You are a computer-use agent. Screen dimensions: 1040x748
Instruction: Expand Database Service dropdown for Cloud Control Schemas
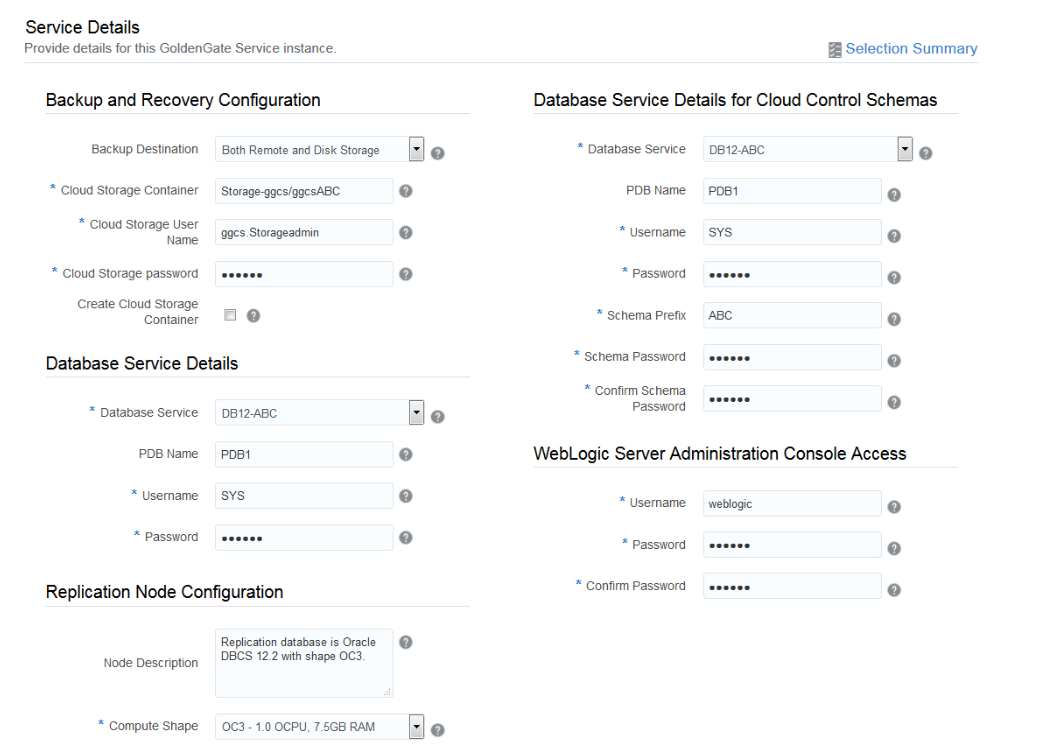pyautogui.click(x=905, y=150)
